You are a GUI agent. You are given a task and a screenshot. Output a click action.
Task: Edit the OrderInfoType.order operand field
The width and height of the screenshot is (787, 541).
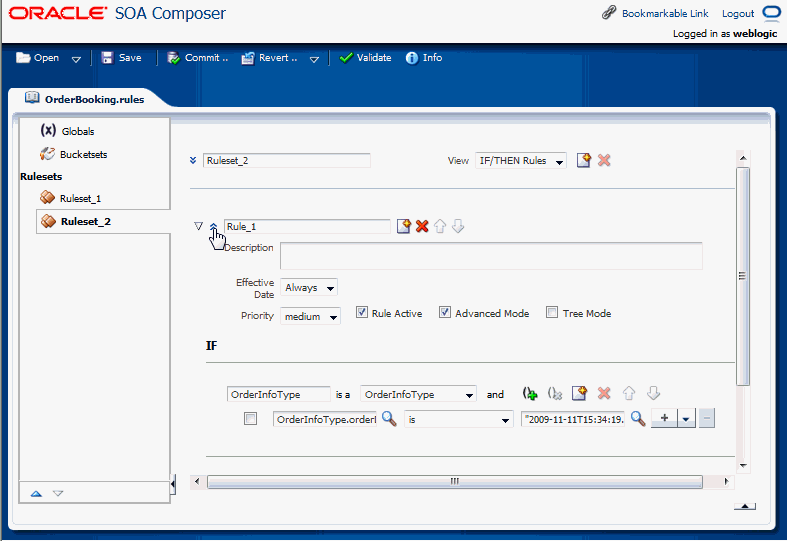point(325,419)
